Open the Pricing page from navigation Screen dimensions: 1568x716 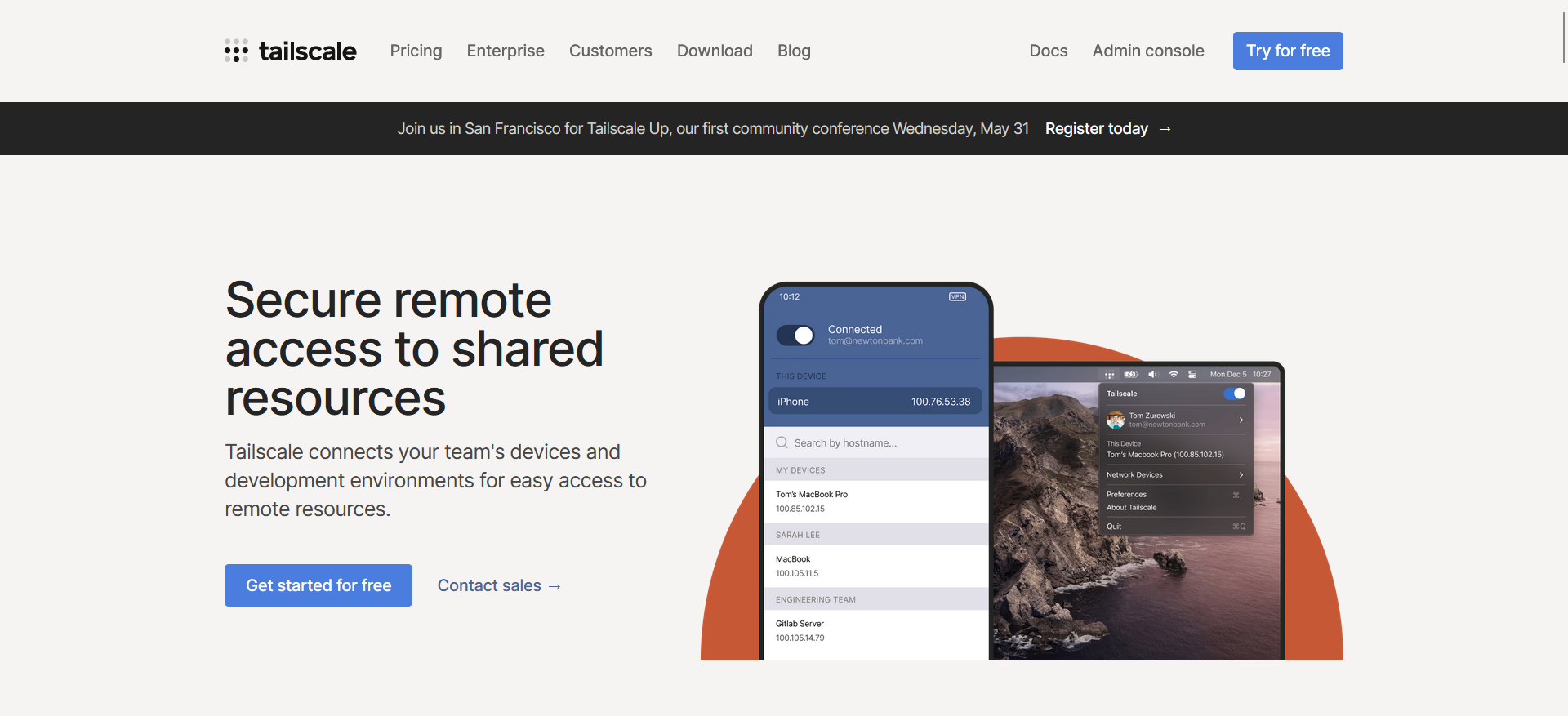pyautogui.click(x=416, y=51)
